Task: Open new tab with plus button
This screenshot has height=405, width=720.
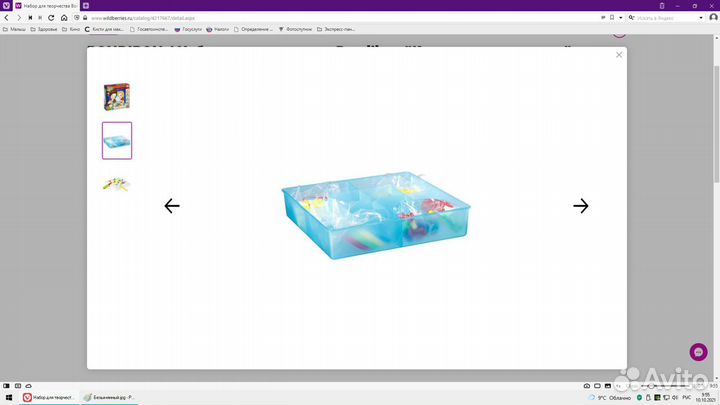Action: pos(86,5)
